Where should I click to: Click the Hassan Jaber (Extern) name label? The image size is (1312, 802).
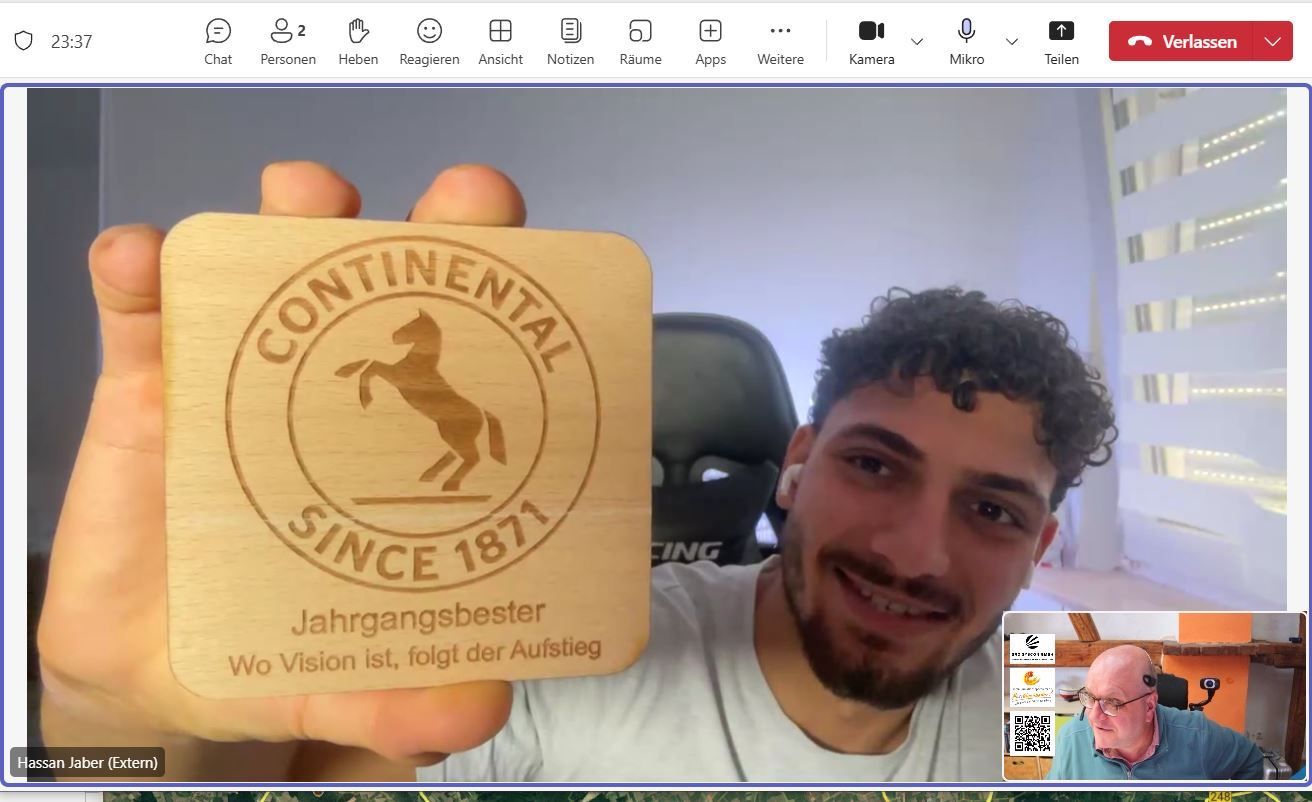[x=88, y=762]
